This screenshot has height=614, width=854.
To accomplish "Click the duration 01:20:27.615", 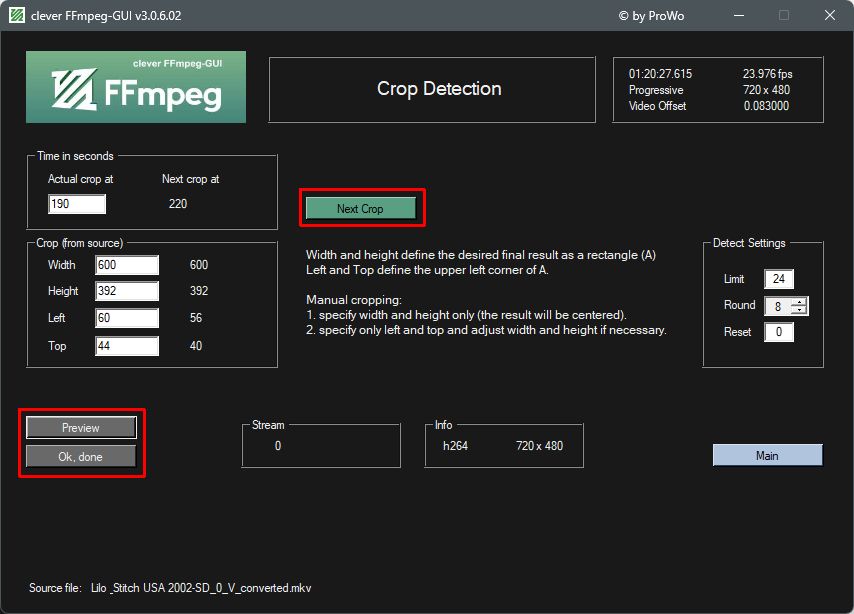I will (660, 74).
